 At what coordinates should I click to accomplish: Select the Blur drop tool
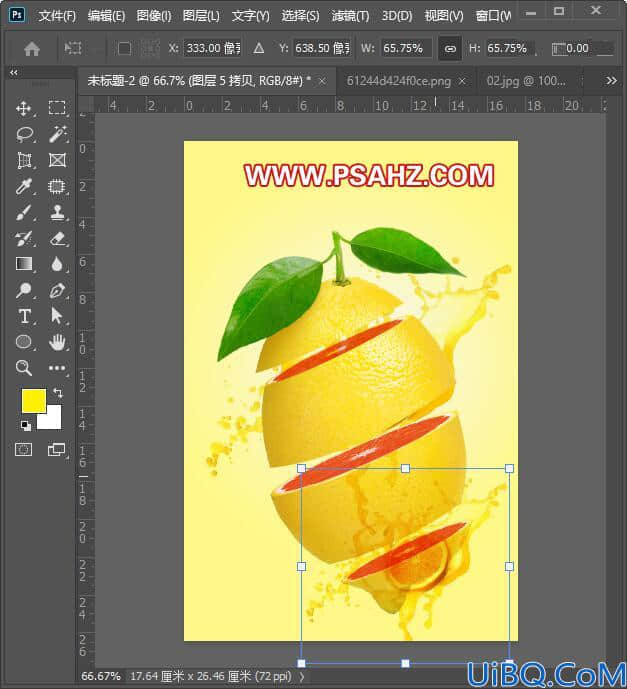coord(57,264)
